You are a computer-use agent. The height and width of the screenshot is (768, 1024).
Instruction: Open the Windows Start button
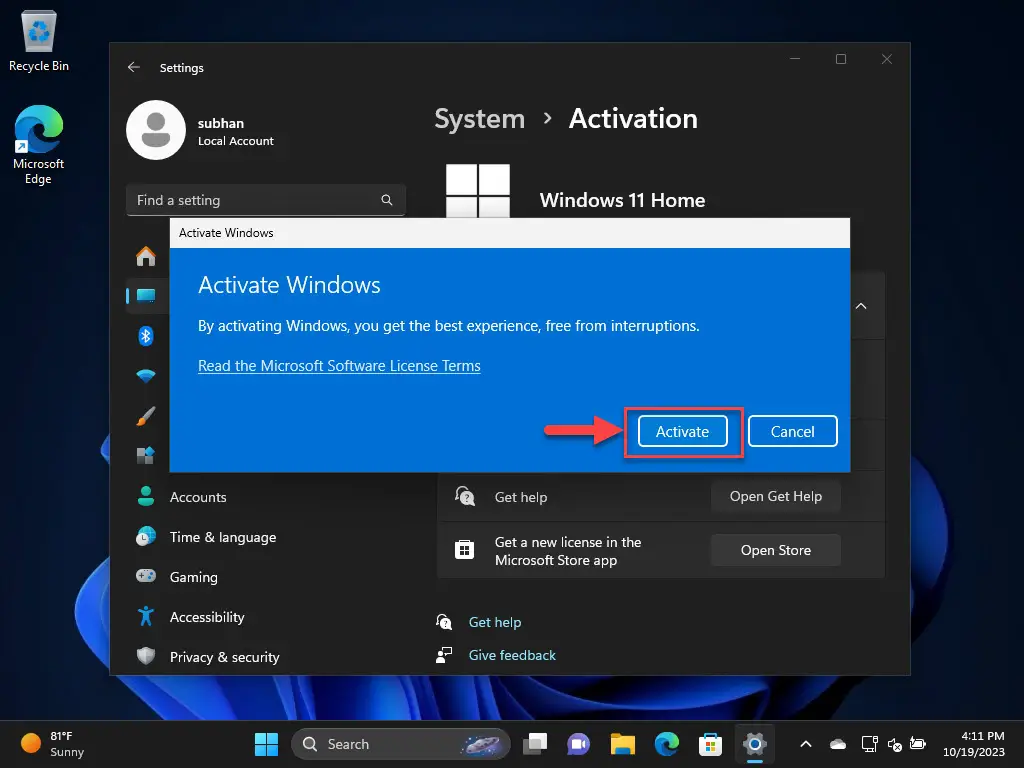(266, 744)
